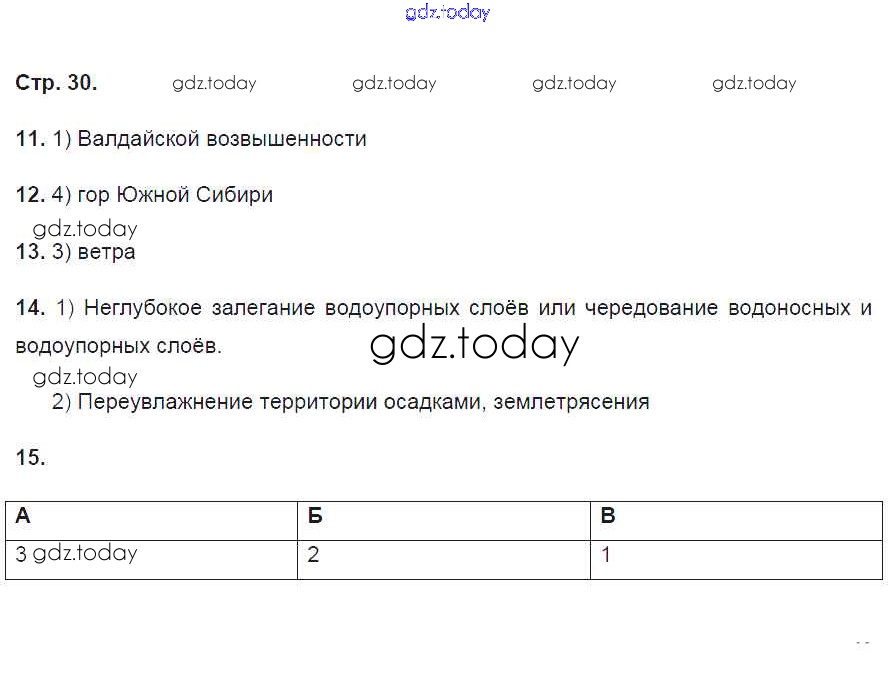Image resolution: width=893 pixels, height=694 pixels.
Task: Select answer text 'Валдайской возвышенности'
Action: click(x=222, y=139)
